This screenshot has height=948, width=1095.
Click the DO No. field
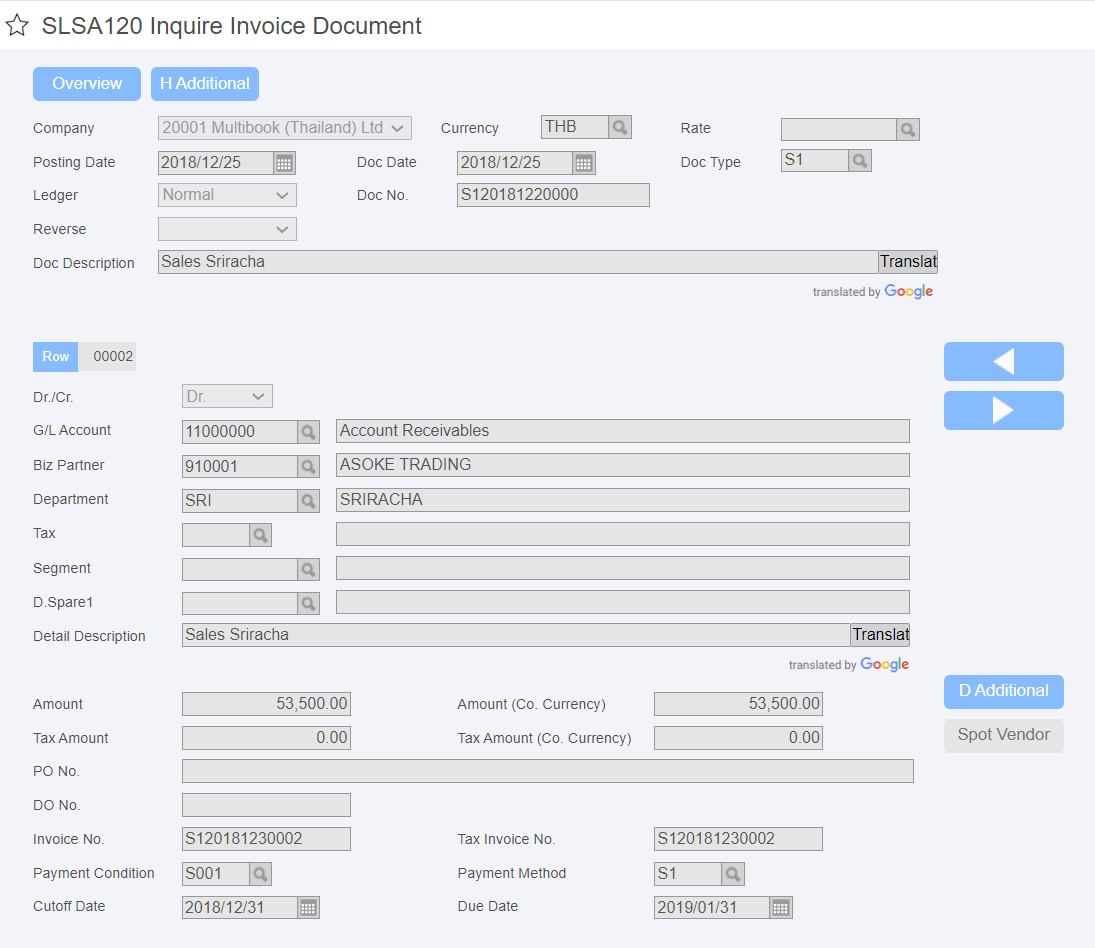[x=266, y=805]
